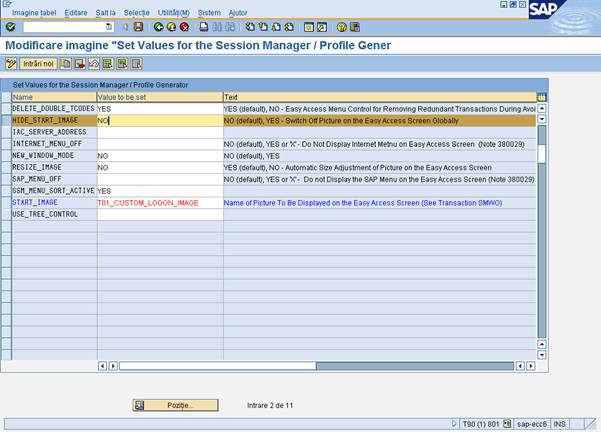
Task: Click the Copy As icon
Action: coord(66,64)
